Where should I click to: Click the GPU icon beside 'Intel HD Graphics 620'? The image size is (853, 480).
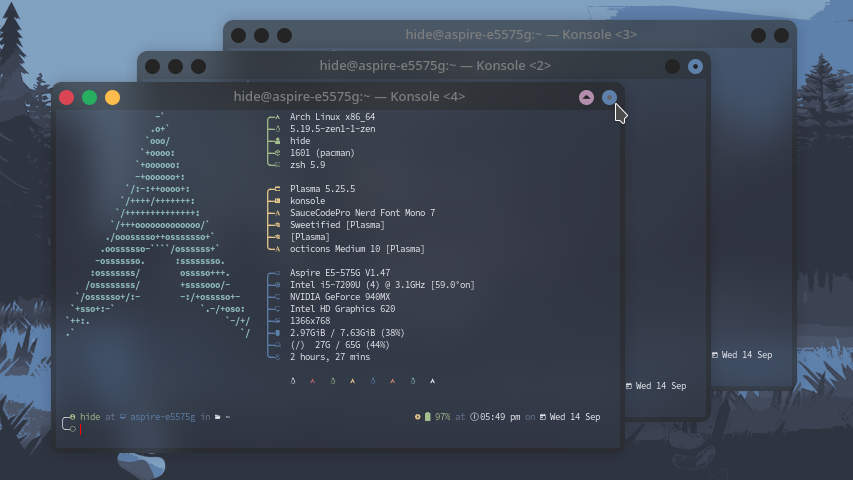[277, 309]
